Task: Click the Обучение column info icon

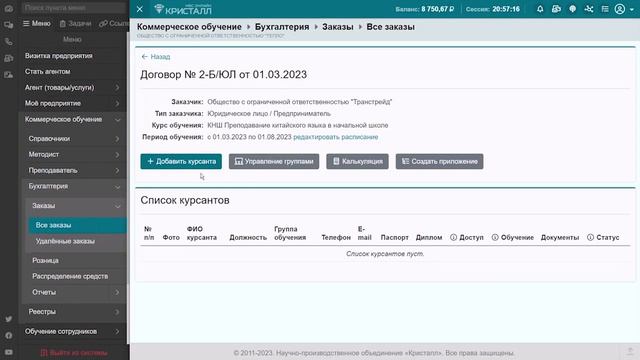Action: coord(495,238)
